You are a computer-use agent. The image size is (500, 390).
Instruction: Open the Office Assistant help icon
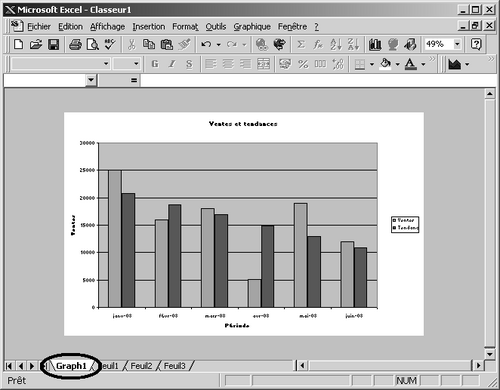[476, 44]
